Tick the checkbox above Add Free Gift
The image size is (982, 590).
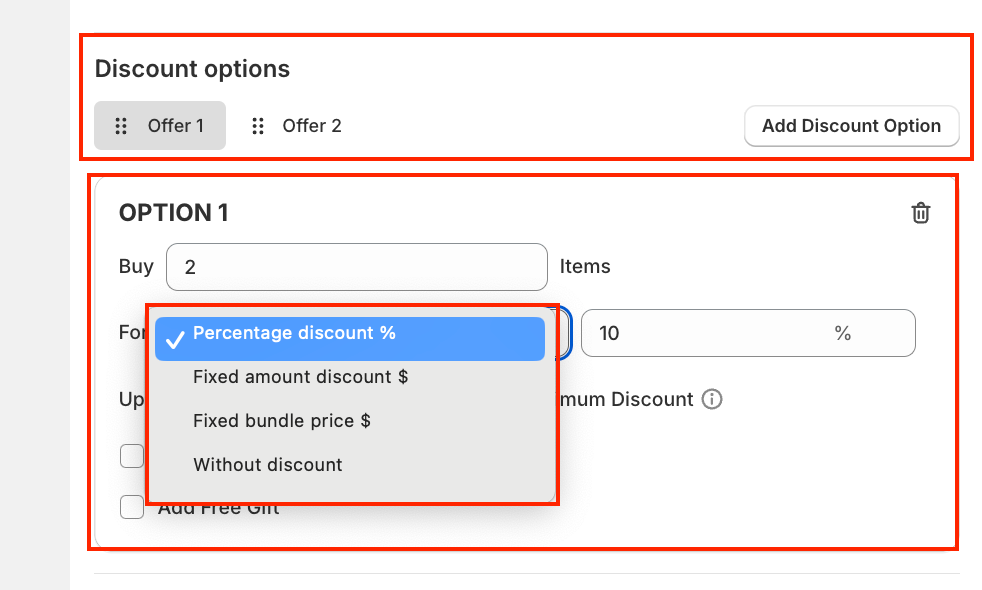pos(132,456)
